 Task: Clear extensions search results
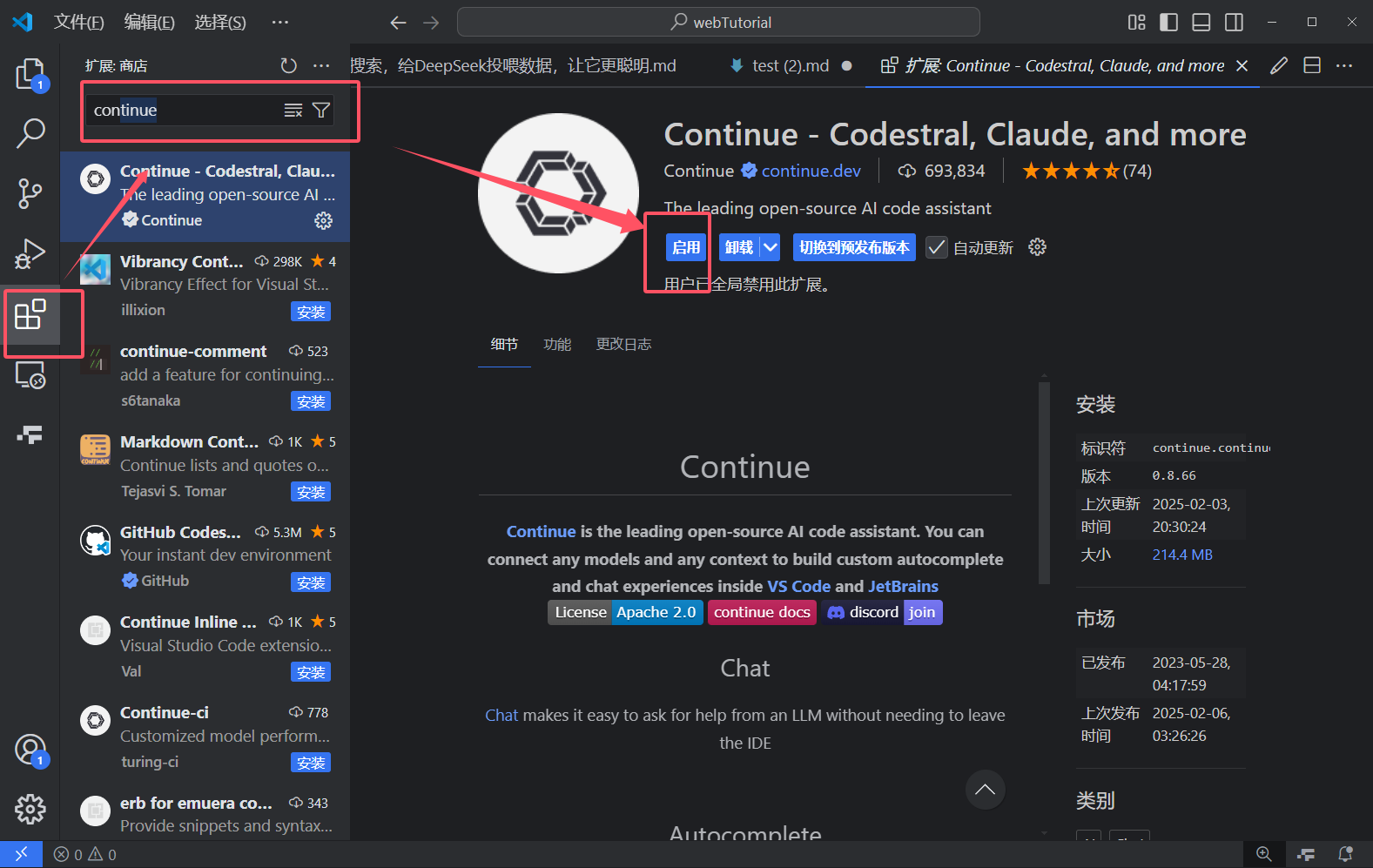click(x=293, y=110)
